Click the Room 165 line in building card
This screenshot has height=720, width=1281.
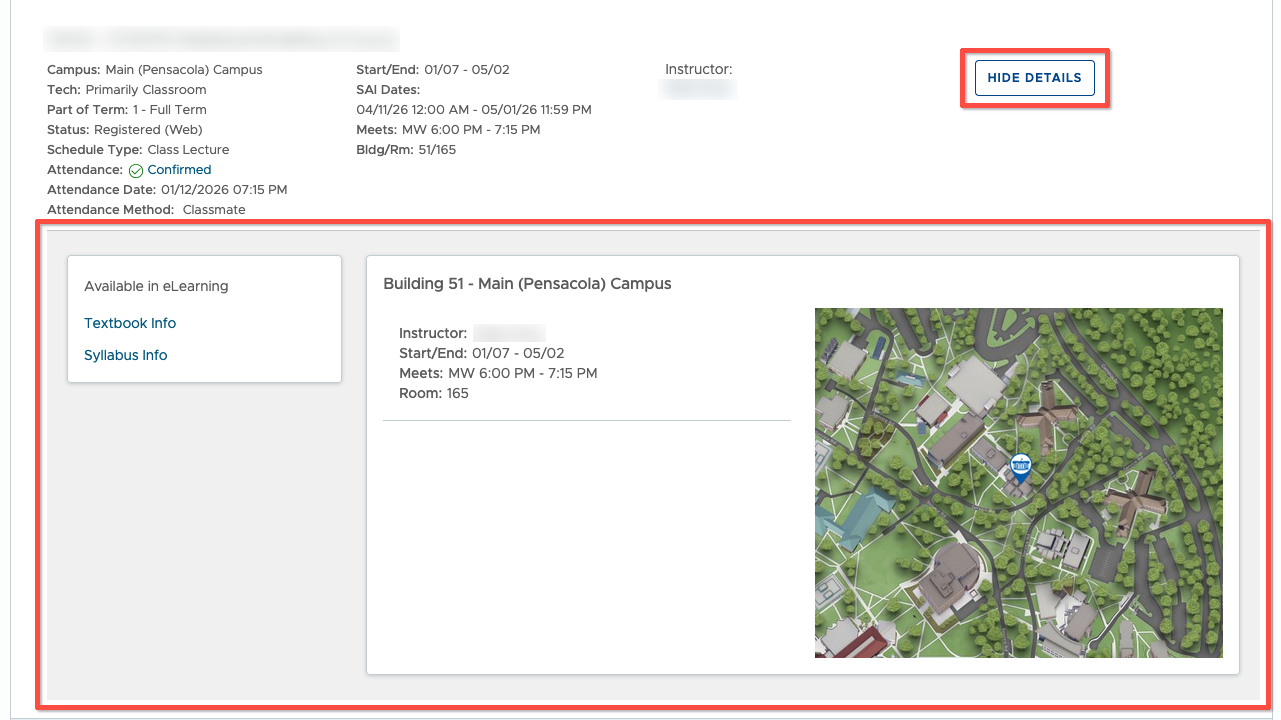click(x=434, y=393)
